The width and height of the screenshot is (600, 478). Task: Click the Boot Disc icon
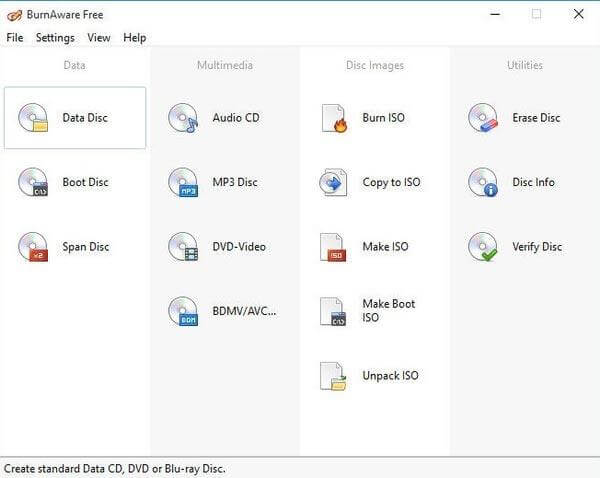tap(33, 182)
